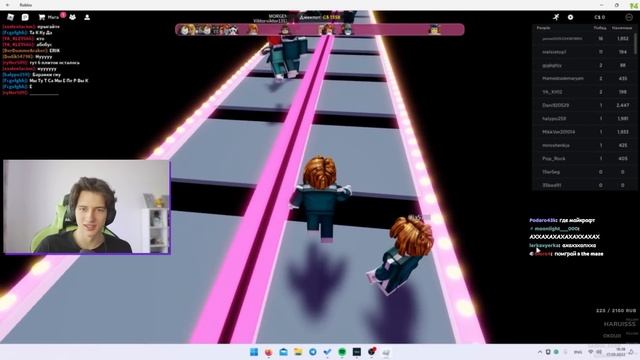Open the Windows Start button

click(254, 352)
